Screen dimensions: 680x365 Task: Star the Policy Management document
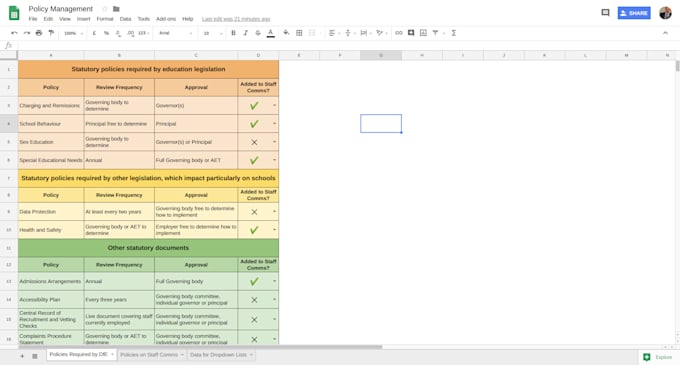pyautogui.click(x=105, y=9)
